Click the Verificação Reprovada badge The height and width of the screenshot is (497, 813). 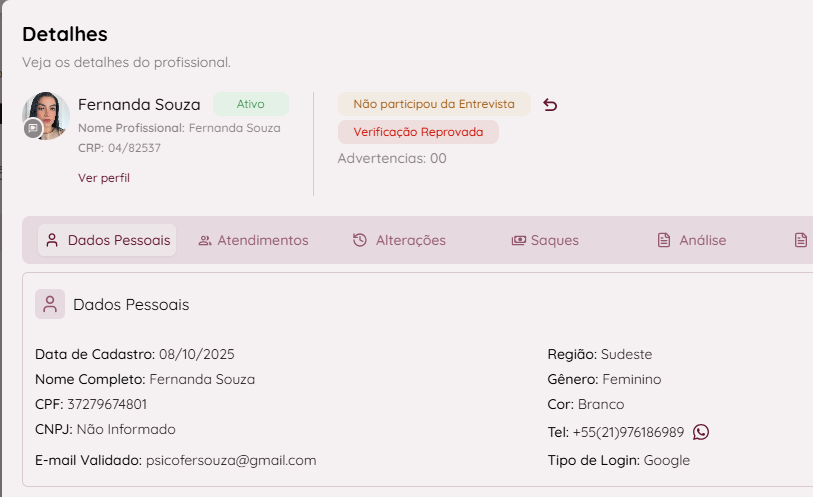pos(418,132)
